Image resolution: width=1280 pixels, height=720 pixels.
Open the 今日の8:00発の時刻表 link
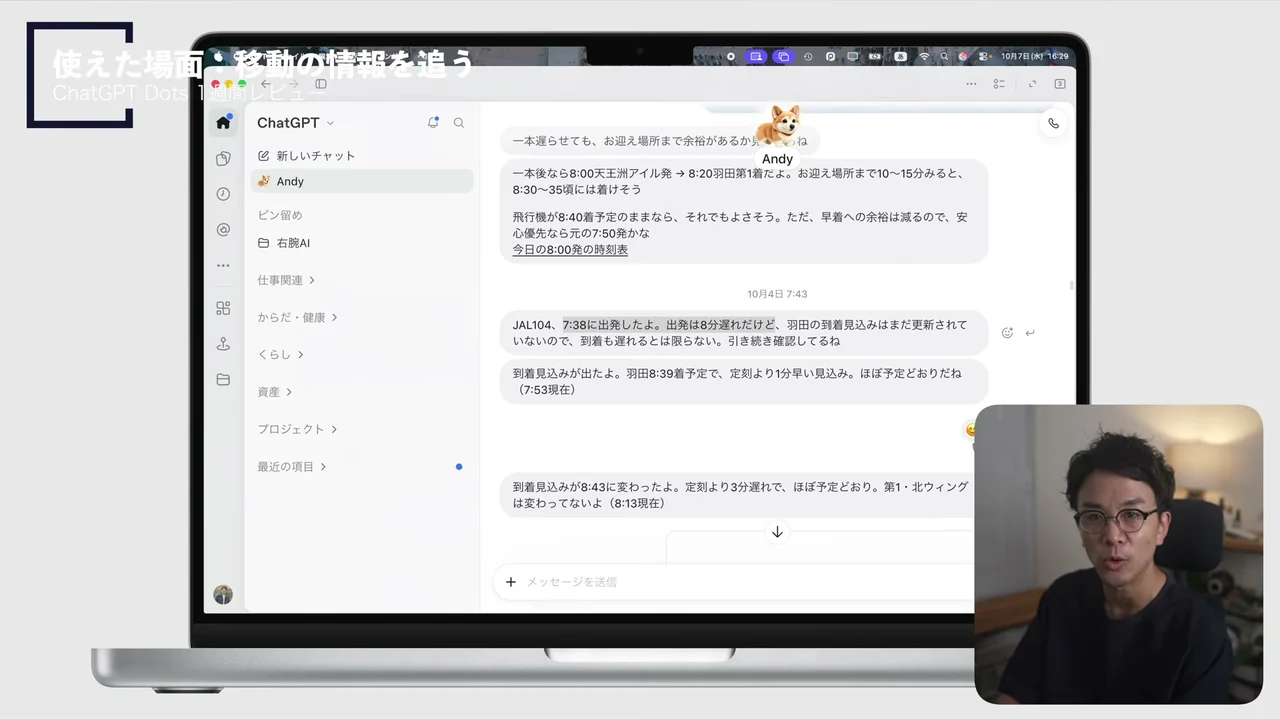(x=570, y=250)
